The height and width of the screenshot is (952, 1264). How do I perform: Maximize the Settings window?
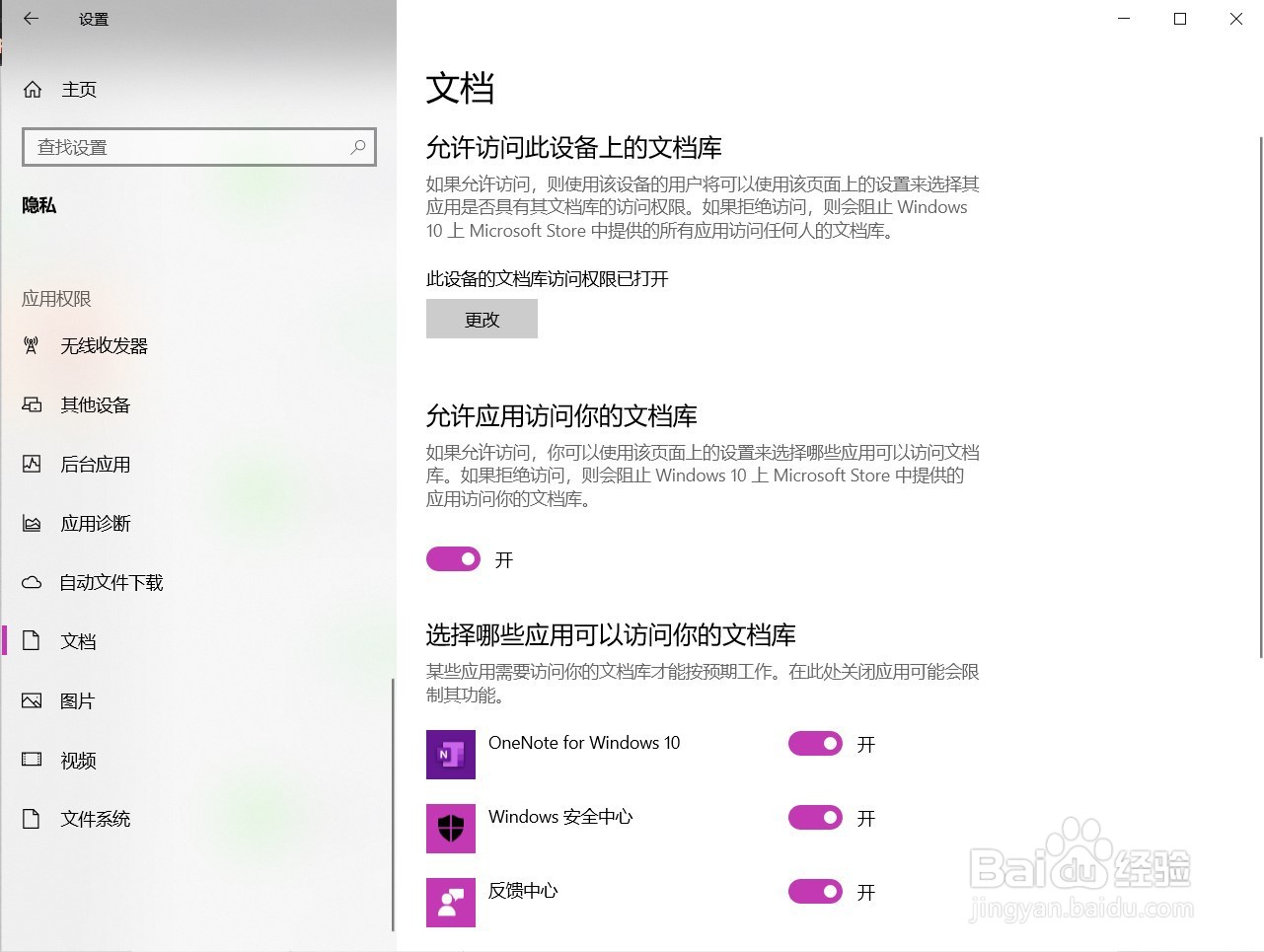tap(1180, 19)
